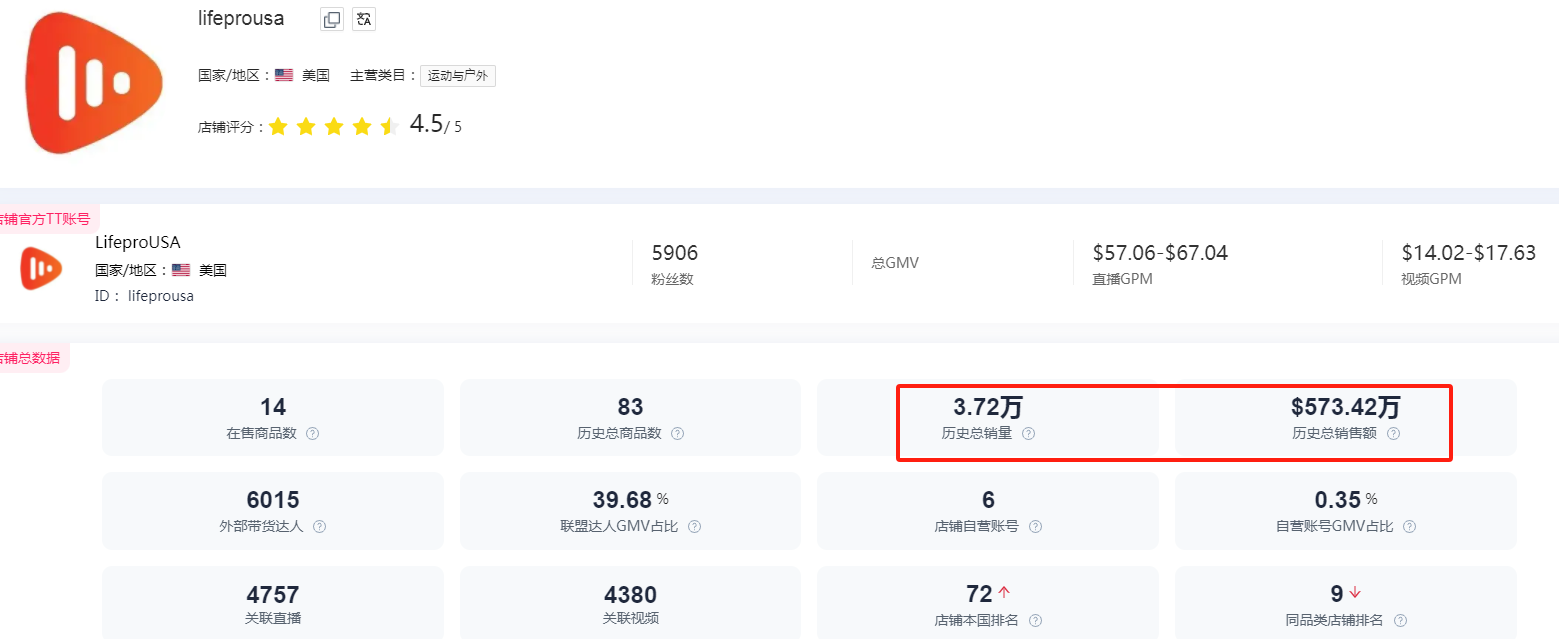
Task: Click the copy icon next to lifeprousa
Action: click(x=332, y=19)
